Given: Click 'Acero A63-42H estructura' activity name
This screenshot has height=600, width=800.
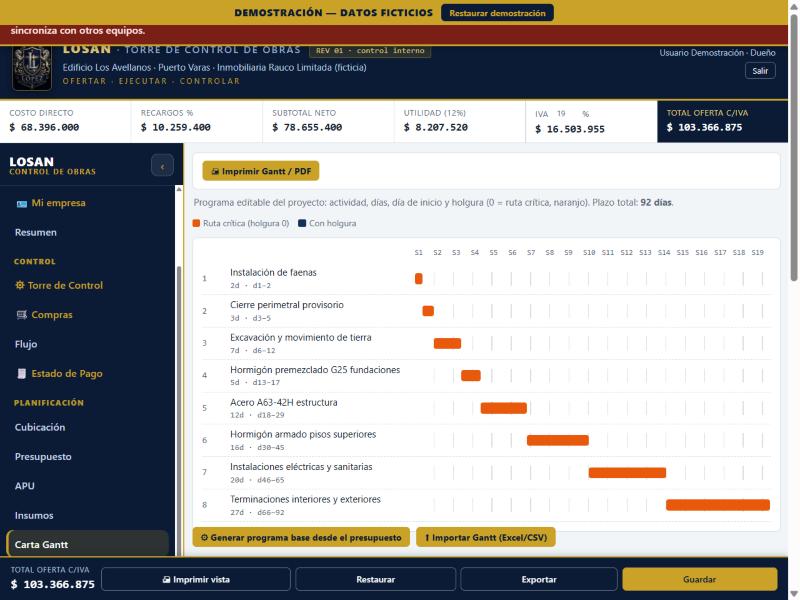Looking at the screenshot, I should [x=284, y=402].
